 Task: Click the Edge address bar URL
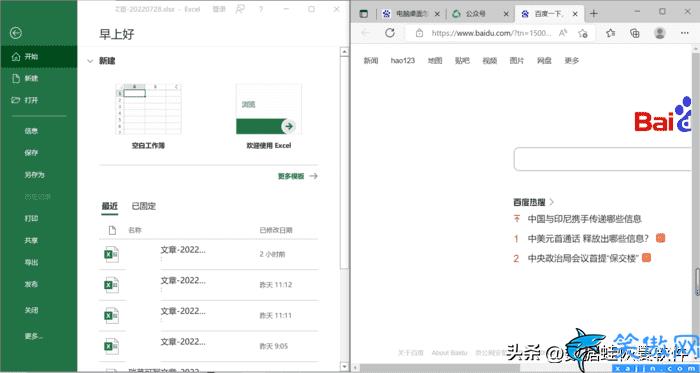(491, 33)
